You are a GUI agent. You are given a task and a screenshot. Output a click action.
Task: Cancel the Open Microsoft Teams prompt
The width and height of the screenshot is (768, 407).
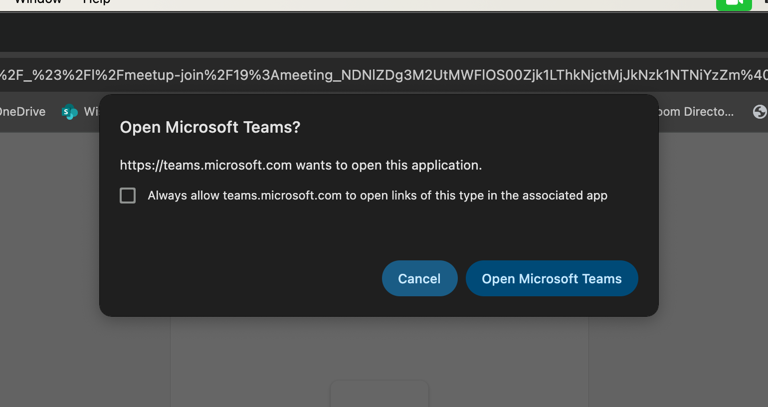pos(419,278)
